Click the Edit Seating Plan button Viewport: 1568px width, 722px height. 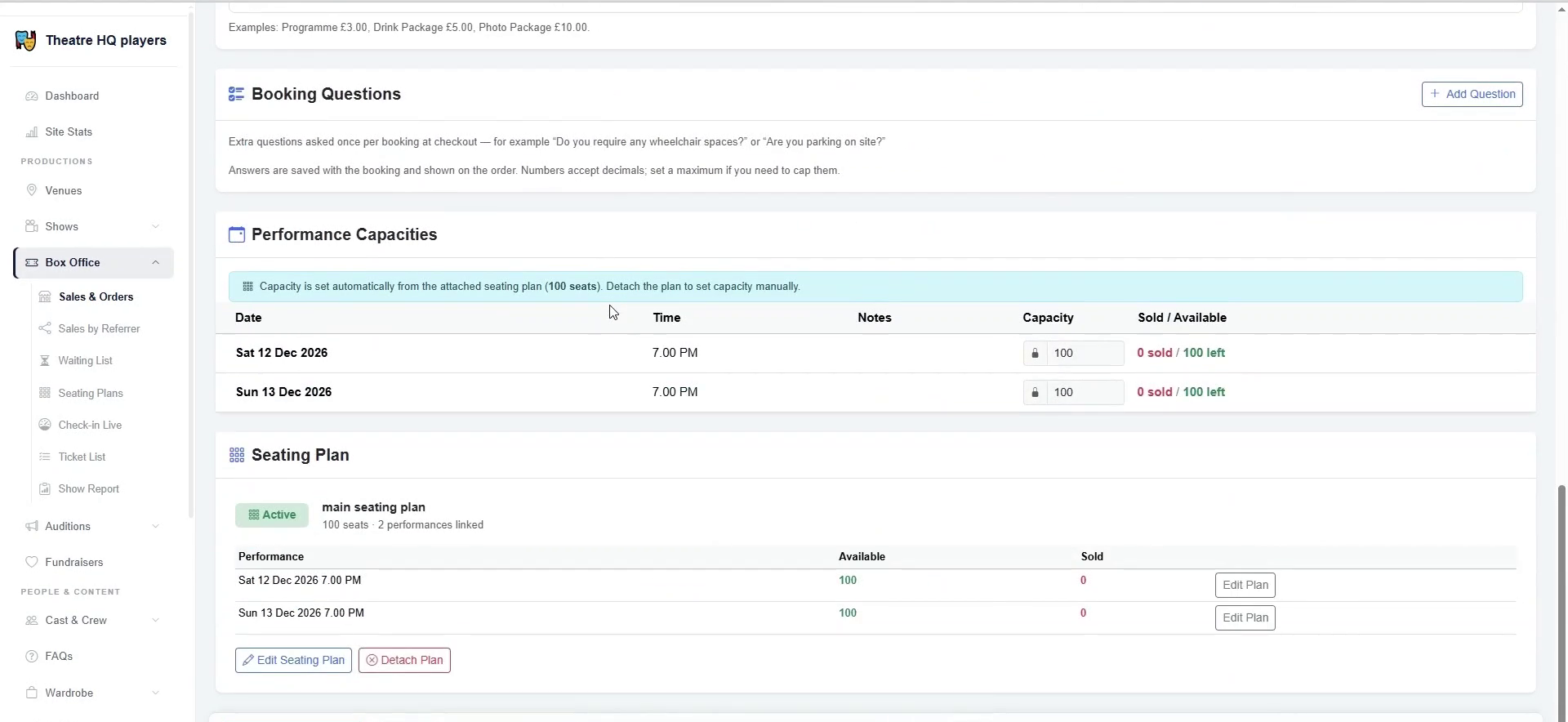click(293, 660)
